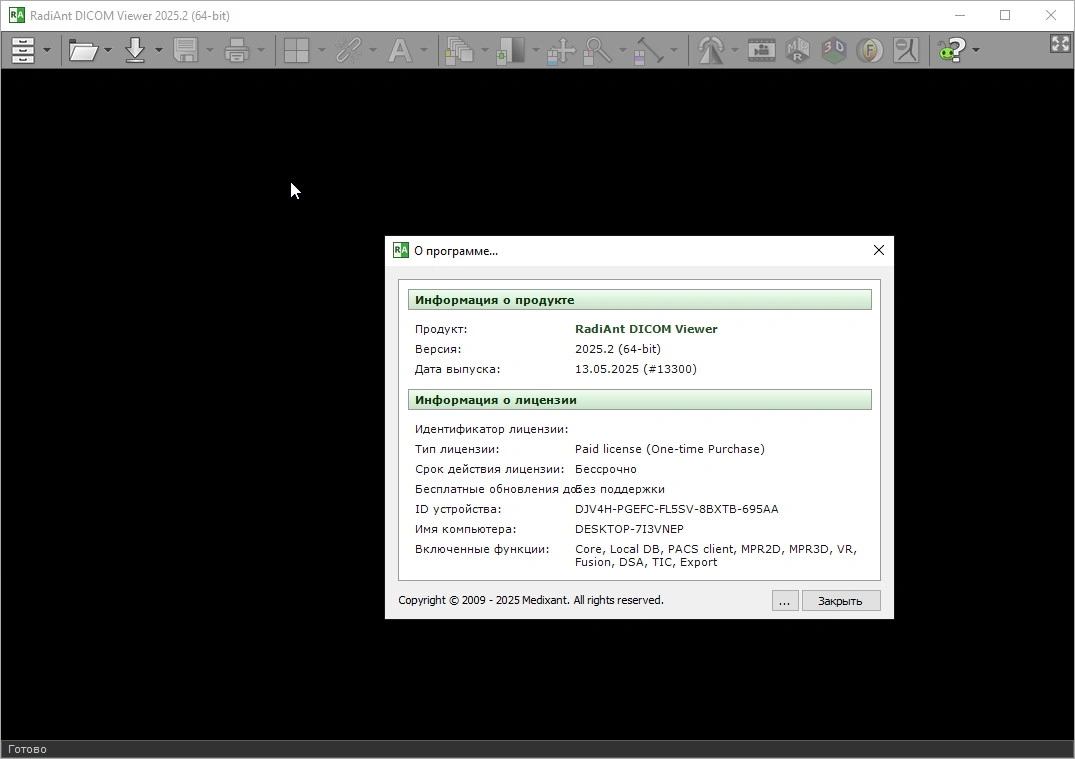
Task: Maximize the RadiAnt main window
Action: (1005, 15)
